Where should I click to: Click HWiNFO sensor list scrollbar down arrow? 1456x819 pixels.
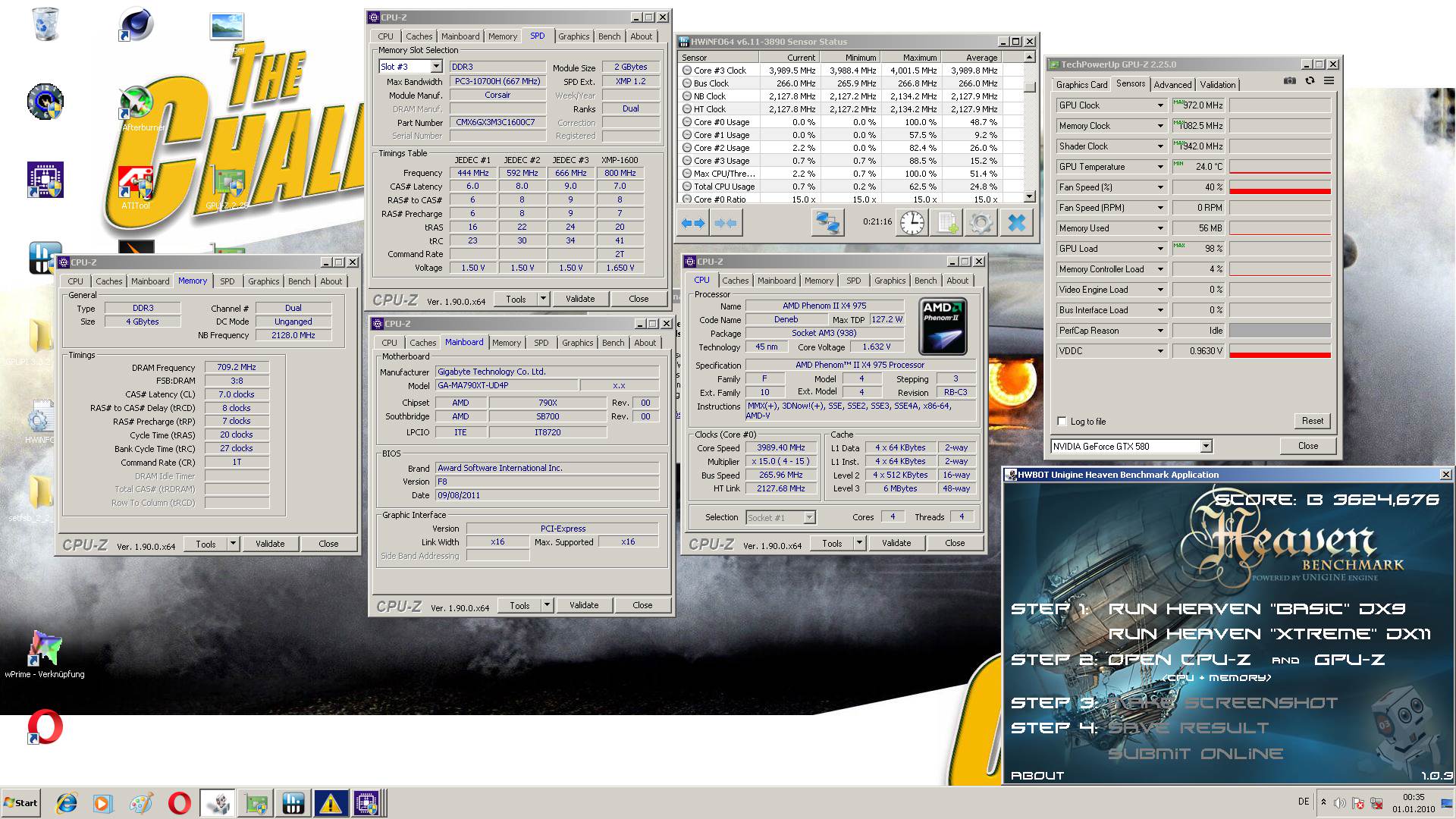pyautogui.click(x=1029, y=196)
